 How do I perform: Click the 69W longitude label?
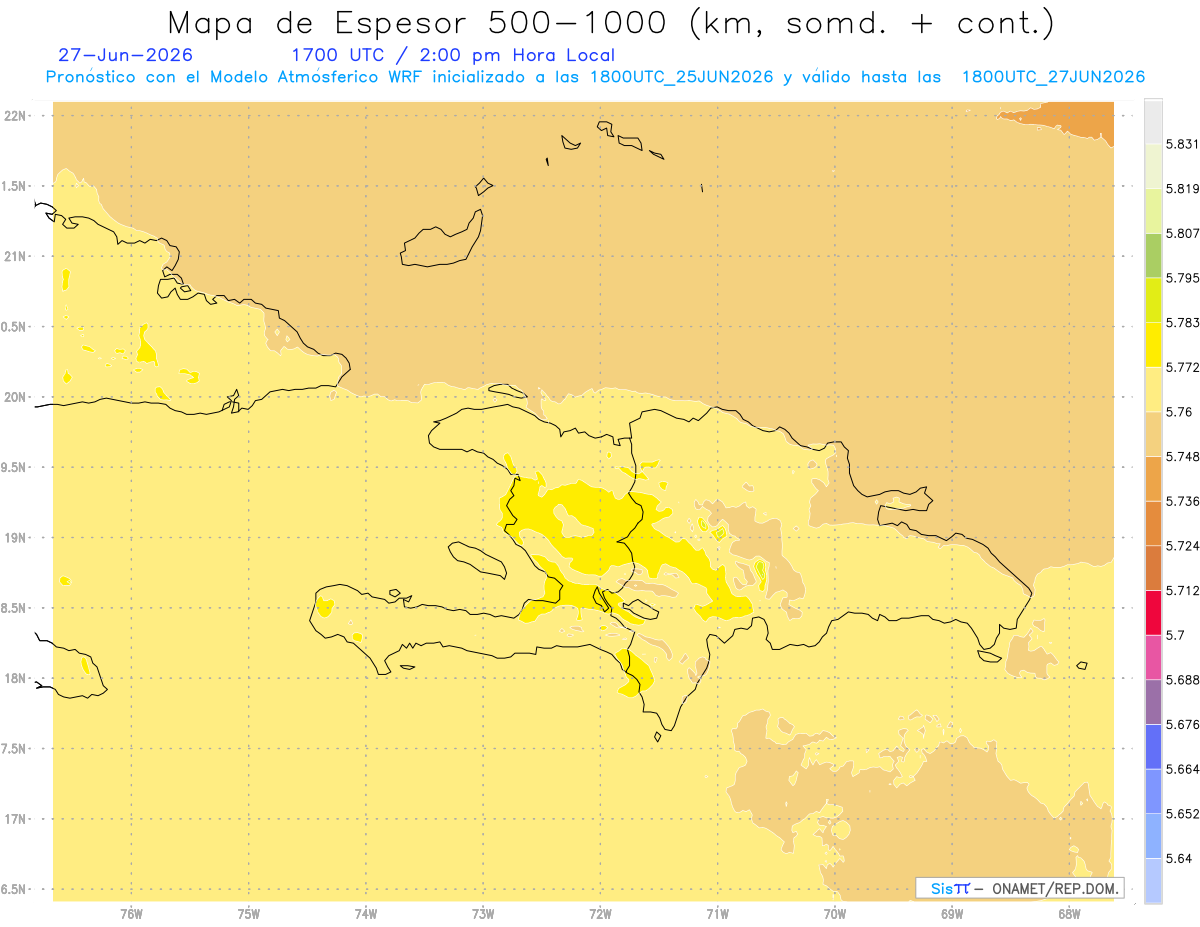click(952, 914)
